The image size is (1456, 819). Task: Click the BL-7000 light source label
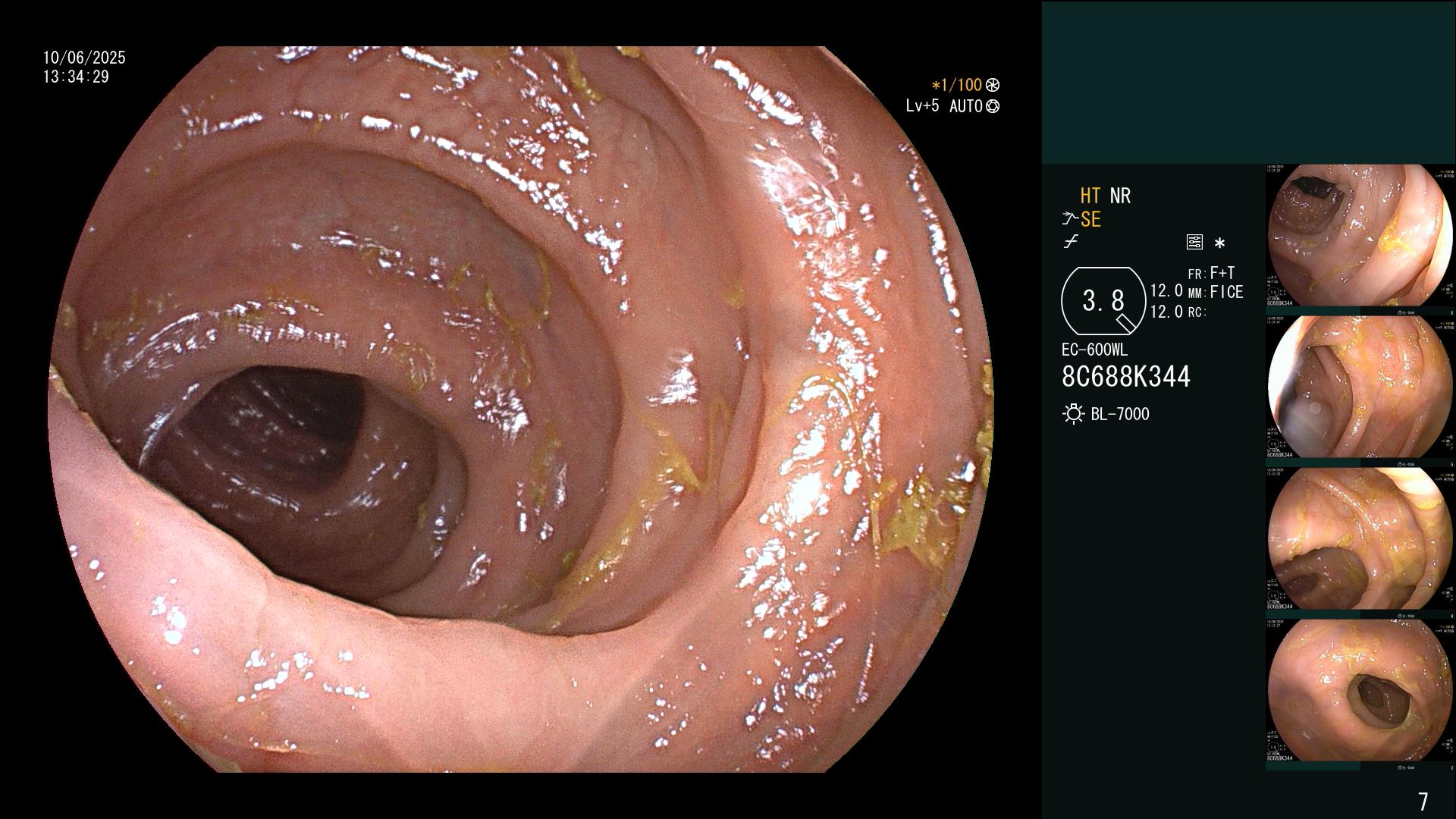click(x=1120, y=414)
